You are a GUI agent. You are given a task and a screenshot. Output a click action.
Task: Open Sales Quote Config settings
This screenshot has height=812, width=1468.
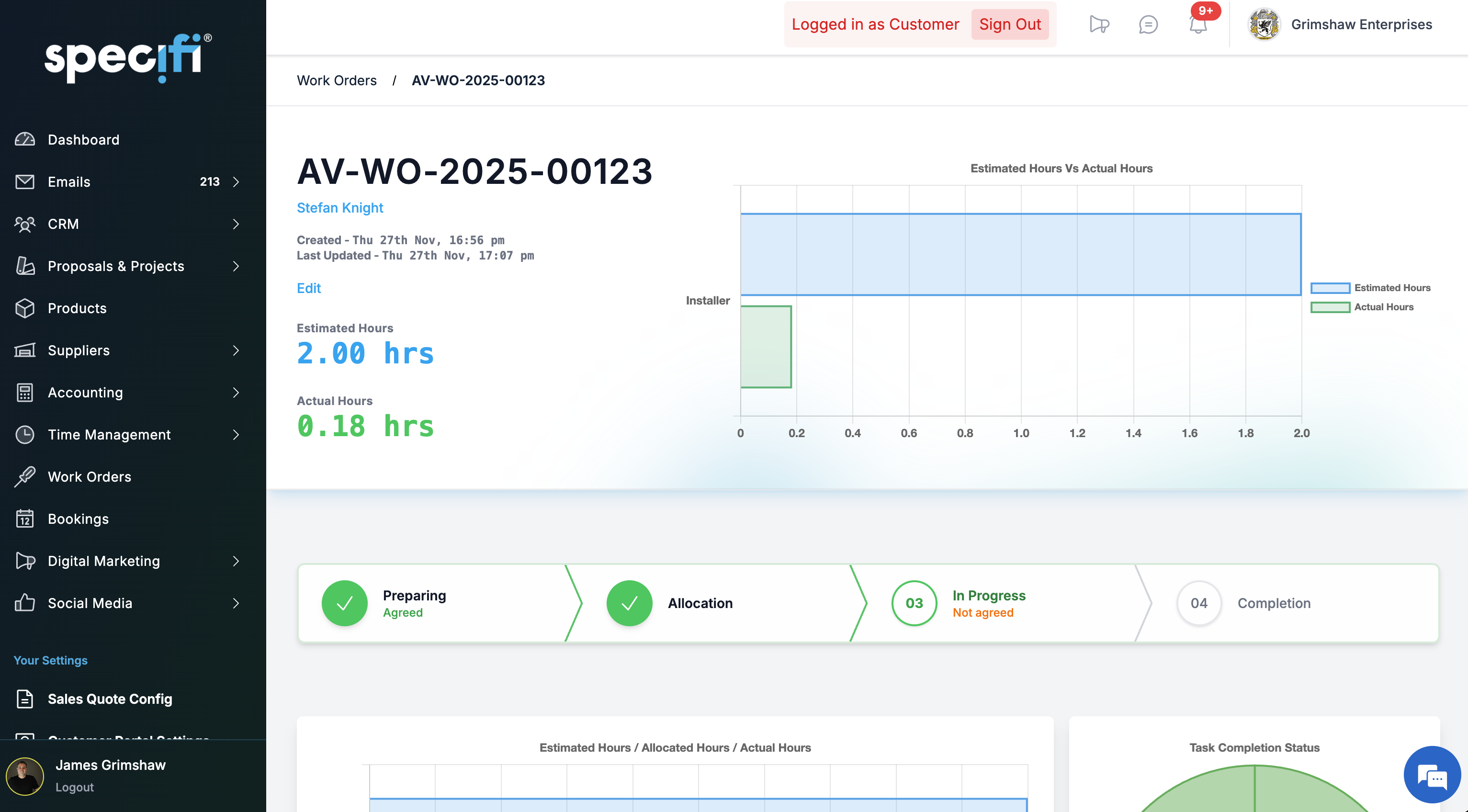click(110, 699)
